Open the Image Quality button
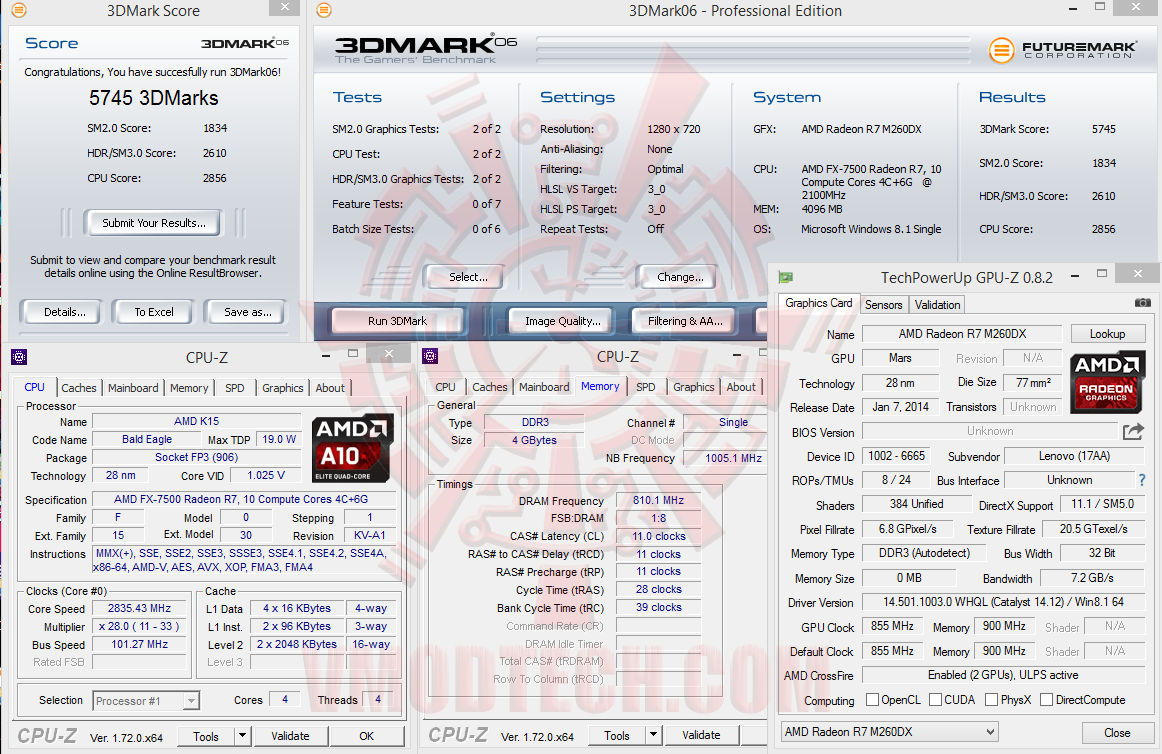 [x=562, y=321]
